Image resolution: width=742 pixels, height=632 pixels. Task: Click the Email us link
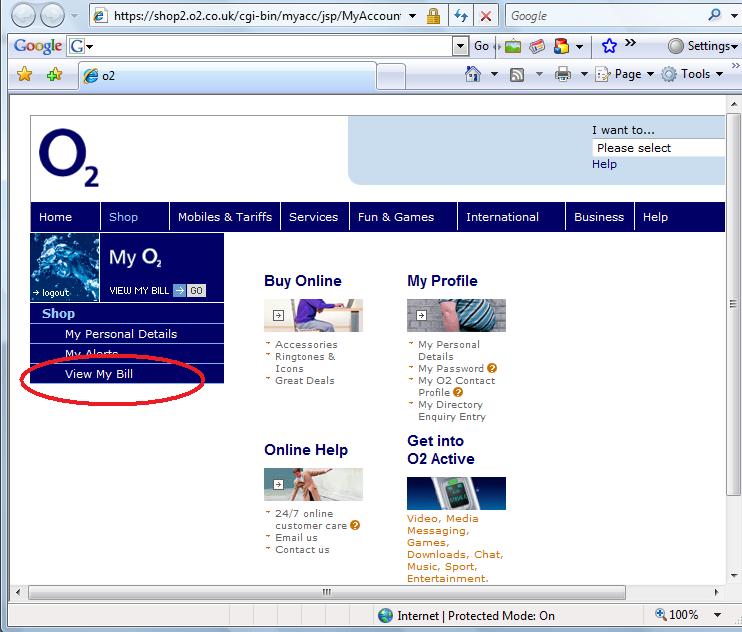point(296,537)
